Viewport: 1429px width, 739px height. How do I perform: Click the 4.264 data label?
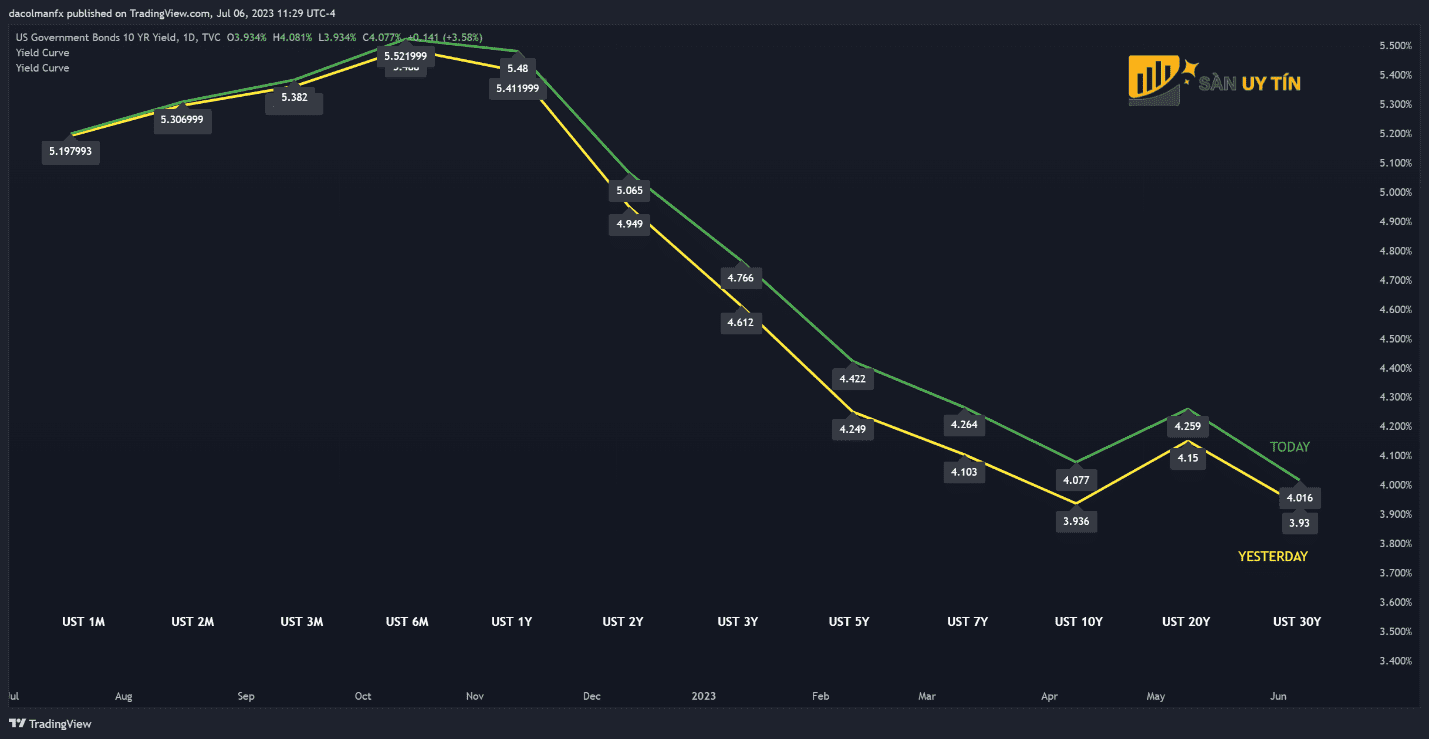click(x=964, y=424)
